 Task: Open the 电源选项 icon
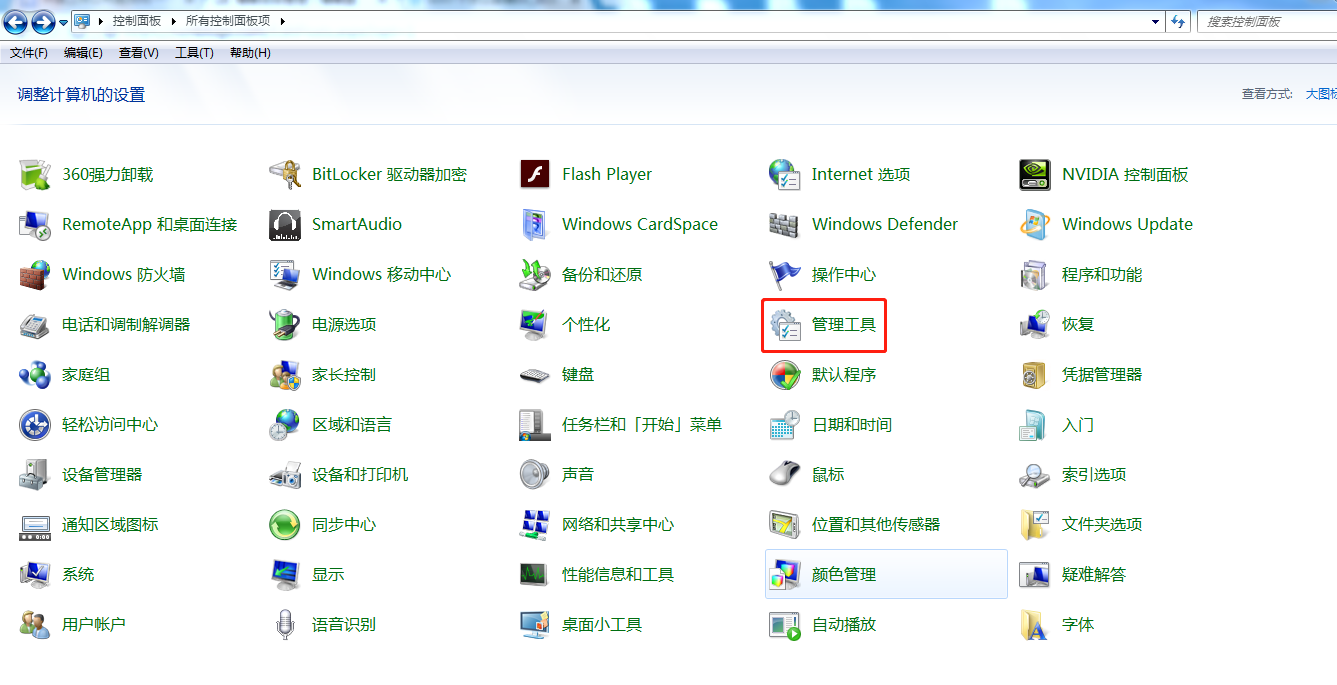(285, 324)
